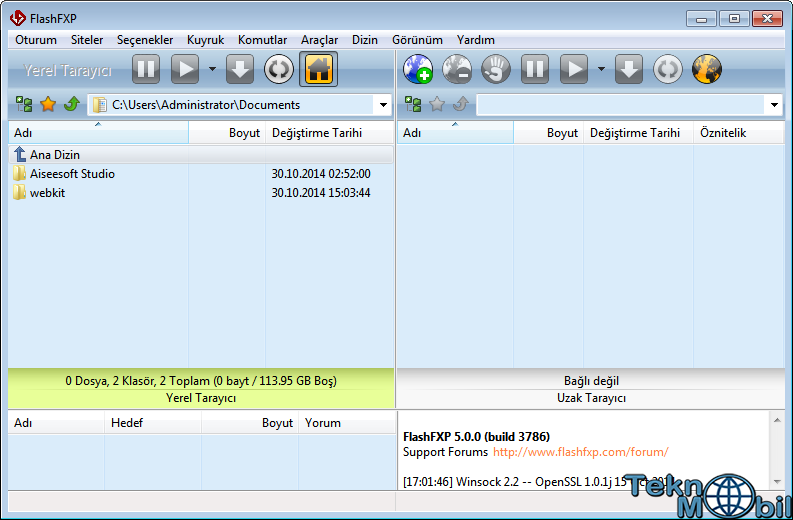Sort local files by Değiştirme Tarihi
Viewport: 793px width, 520px height.
point(329,133)
